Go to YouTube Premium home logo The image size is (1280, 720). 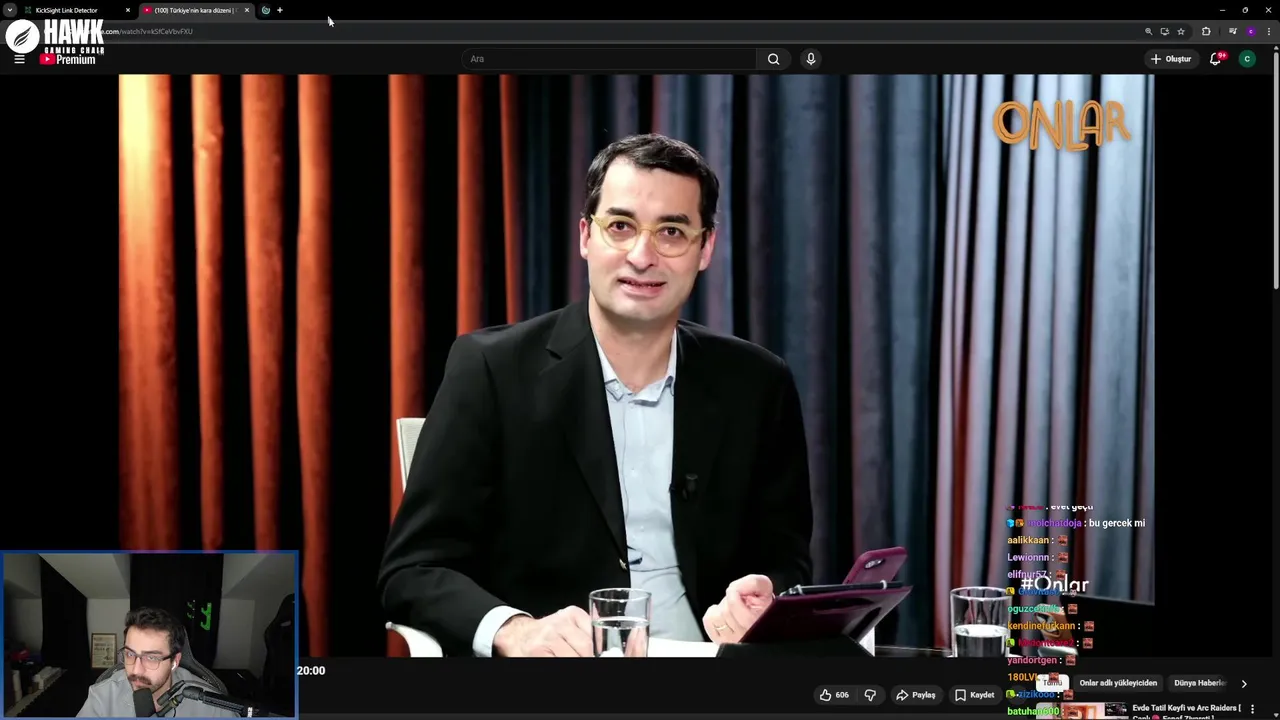click(68, 59)
